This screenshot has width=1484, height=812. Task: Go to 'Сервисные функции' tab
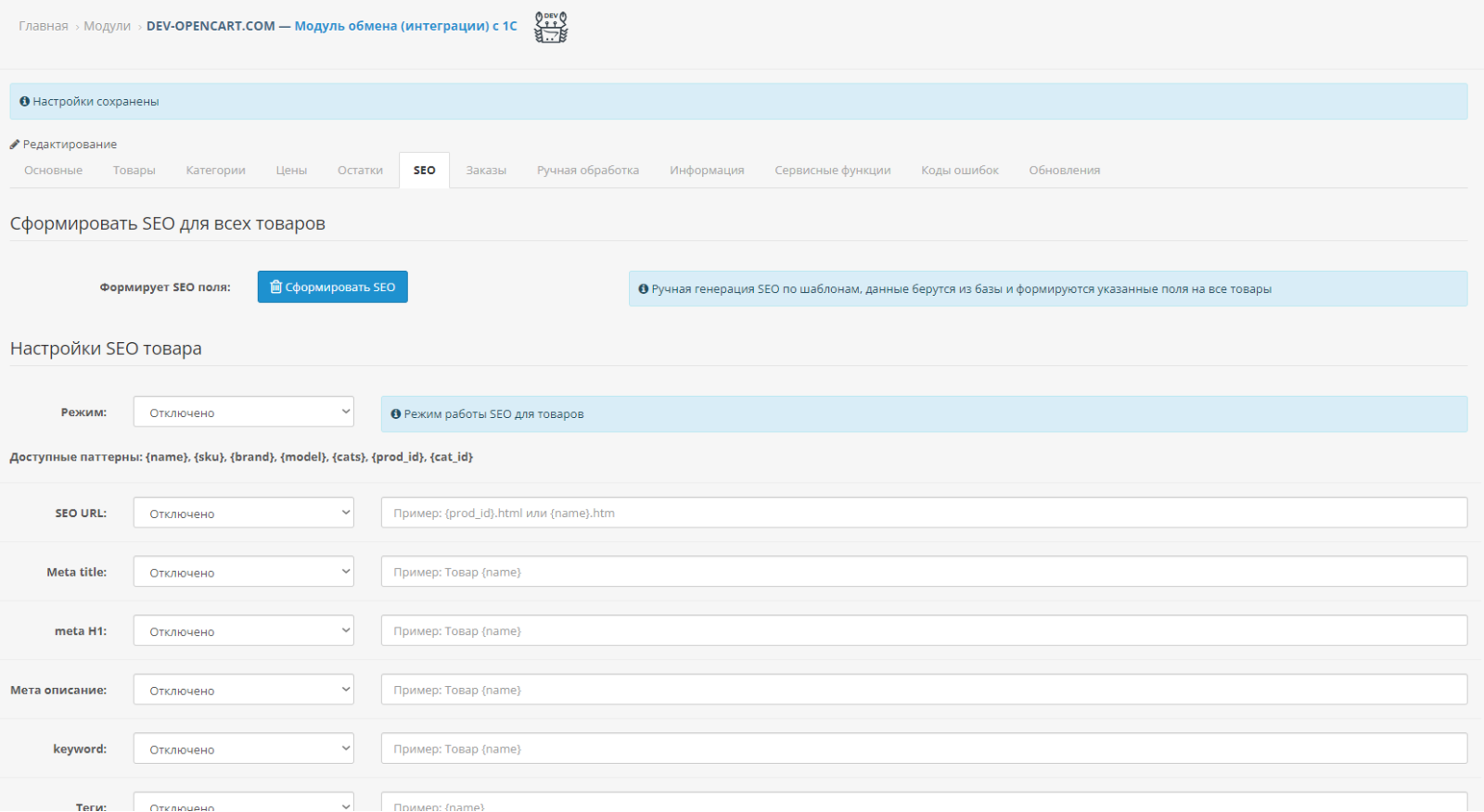(833, 171)
